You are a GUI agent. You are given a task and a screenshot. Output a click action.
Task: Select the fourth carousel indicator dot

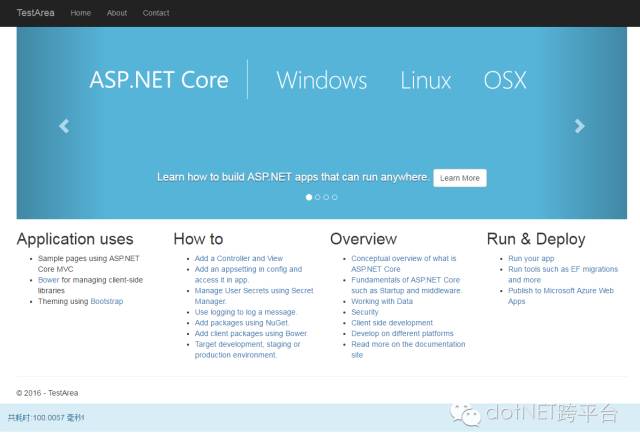pos(335,197)
